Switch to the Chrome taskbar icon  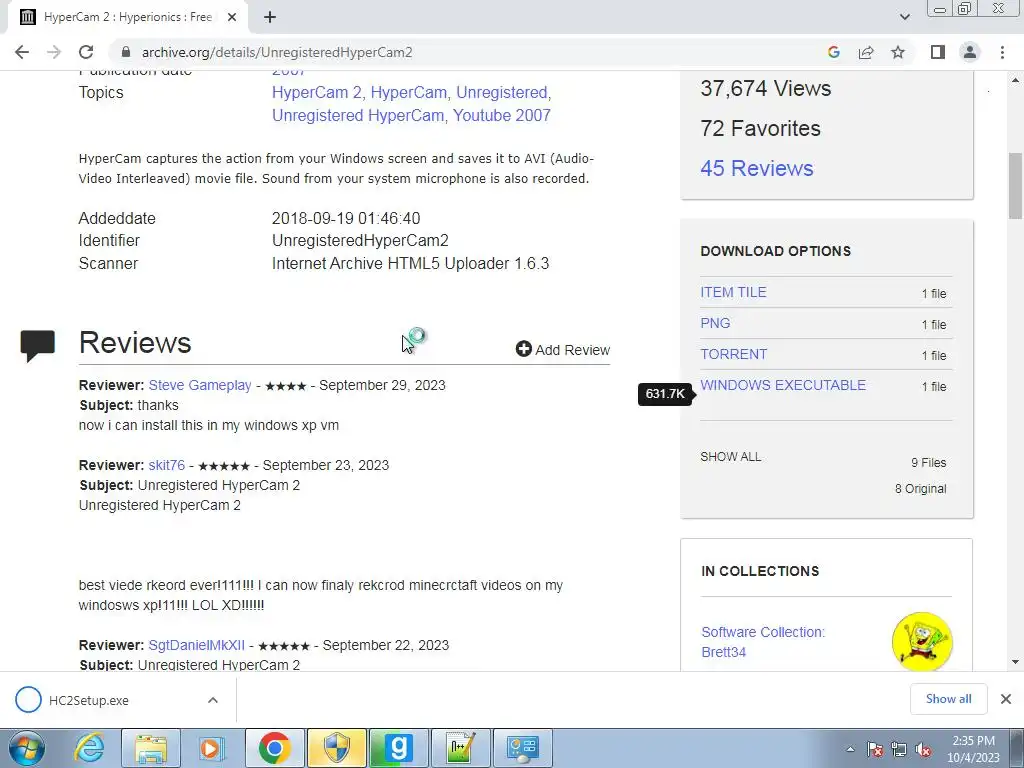tap(274, 748)
